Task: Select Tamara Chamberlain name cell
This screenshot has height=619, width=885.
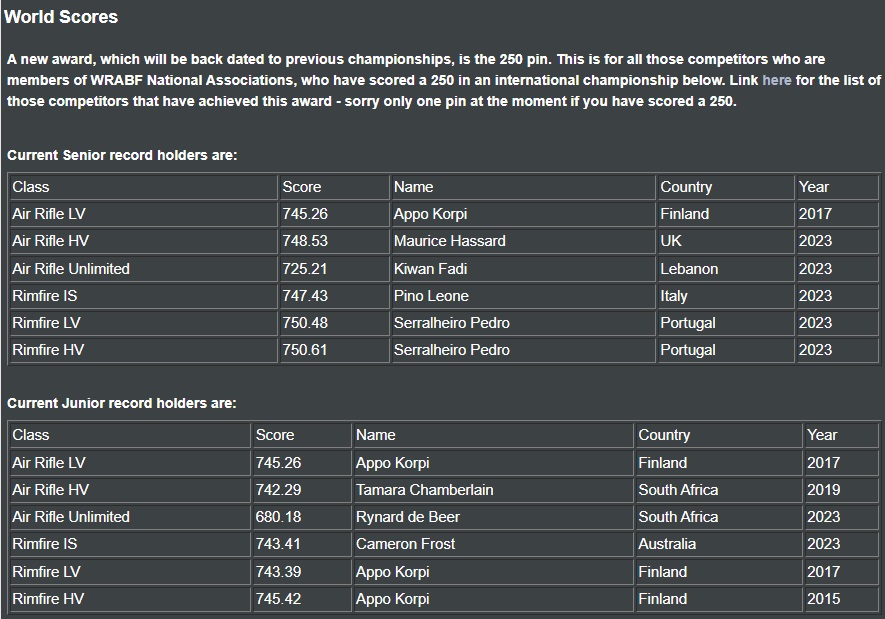Action: [x=493, y=490]
